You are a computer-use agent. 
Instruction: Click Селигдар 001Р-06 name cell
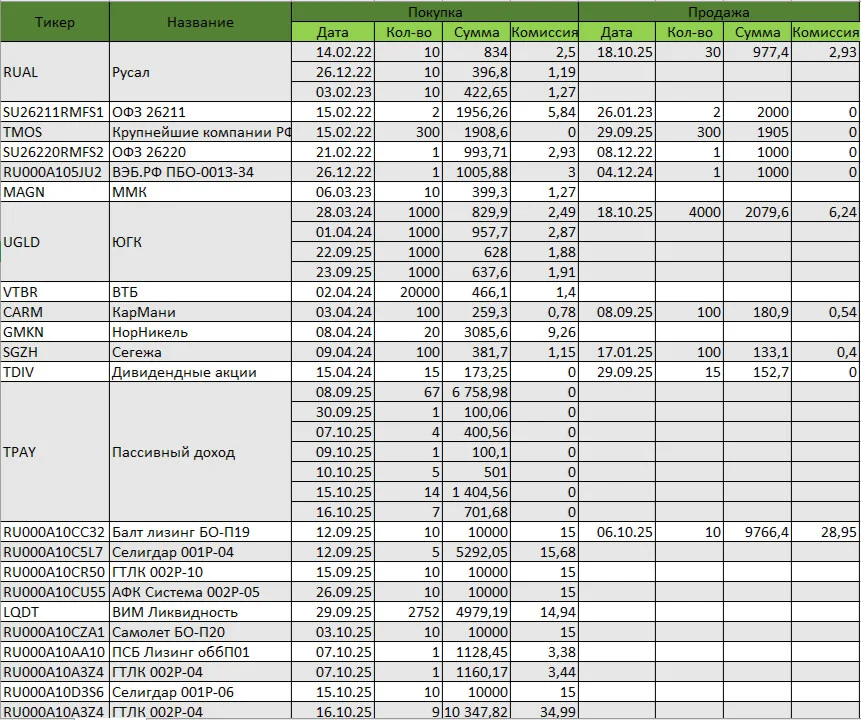pyautogui.click(x=200, y=691)
